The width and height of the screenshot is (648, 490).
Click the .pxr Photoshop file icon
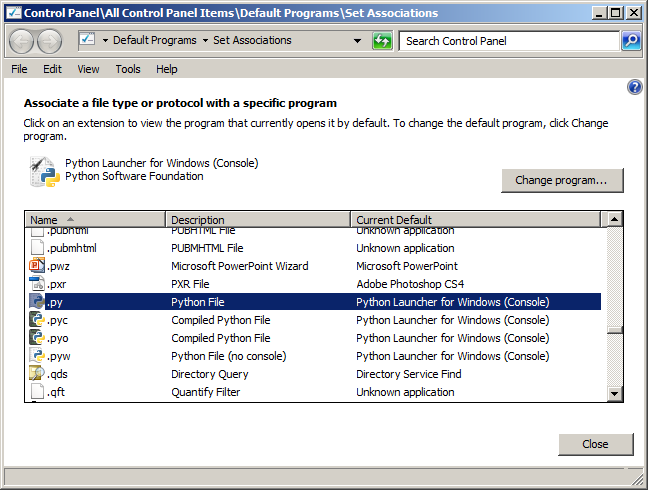click(x=37, y=283)
